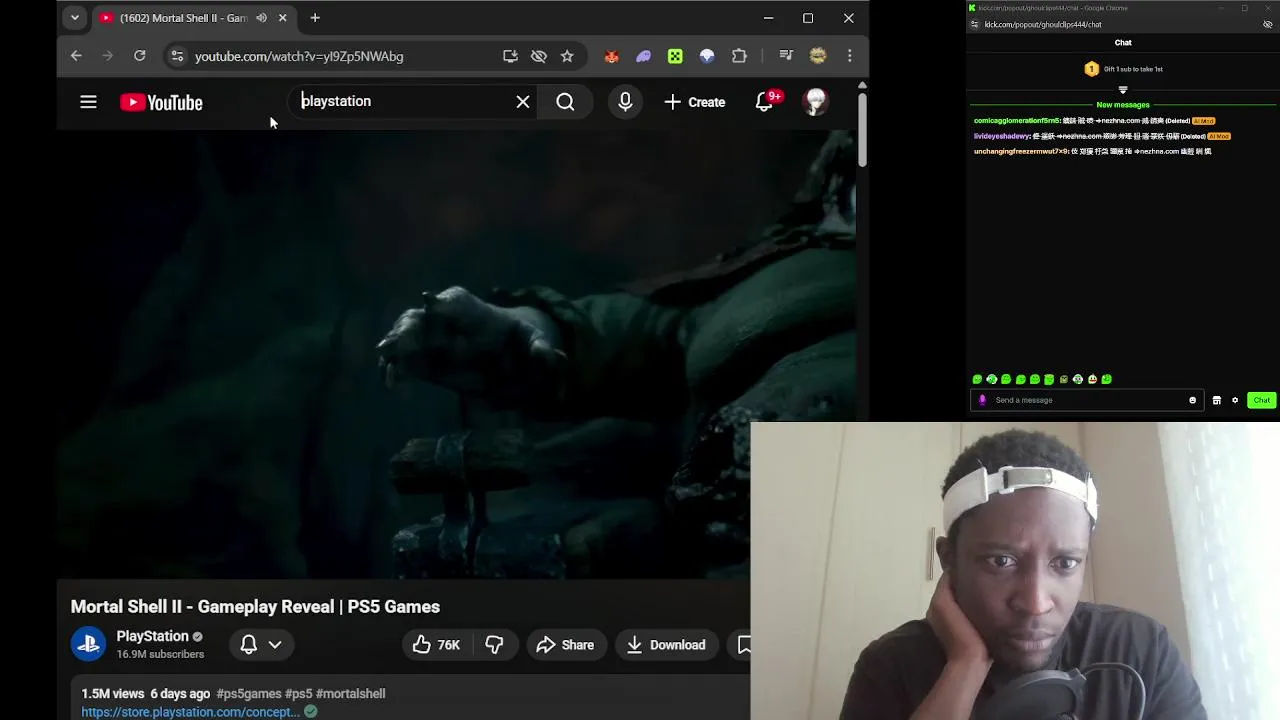Like the video with 76K likes
The height and width of the screenshot is (720, 1280).
tap(436, 645)
